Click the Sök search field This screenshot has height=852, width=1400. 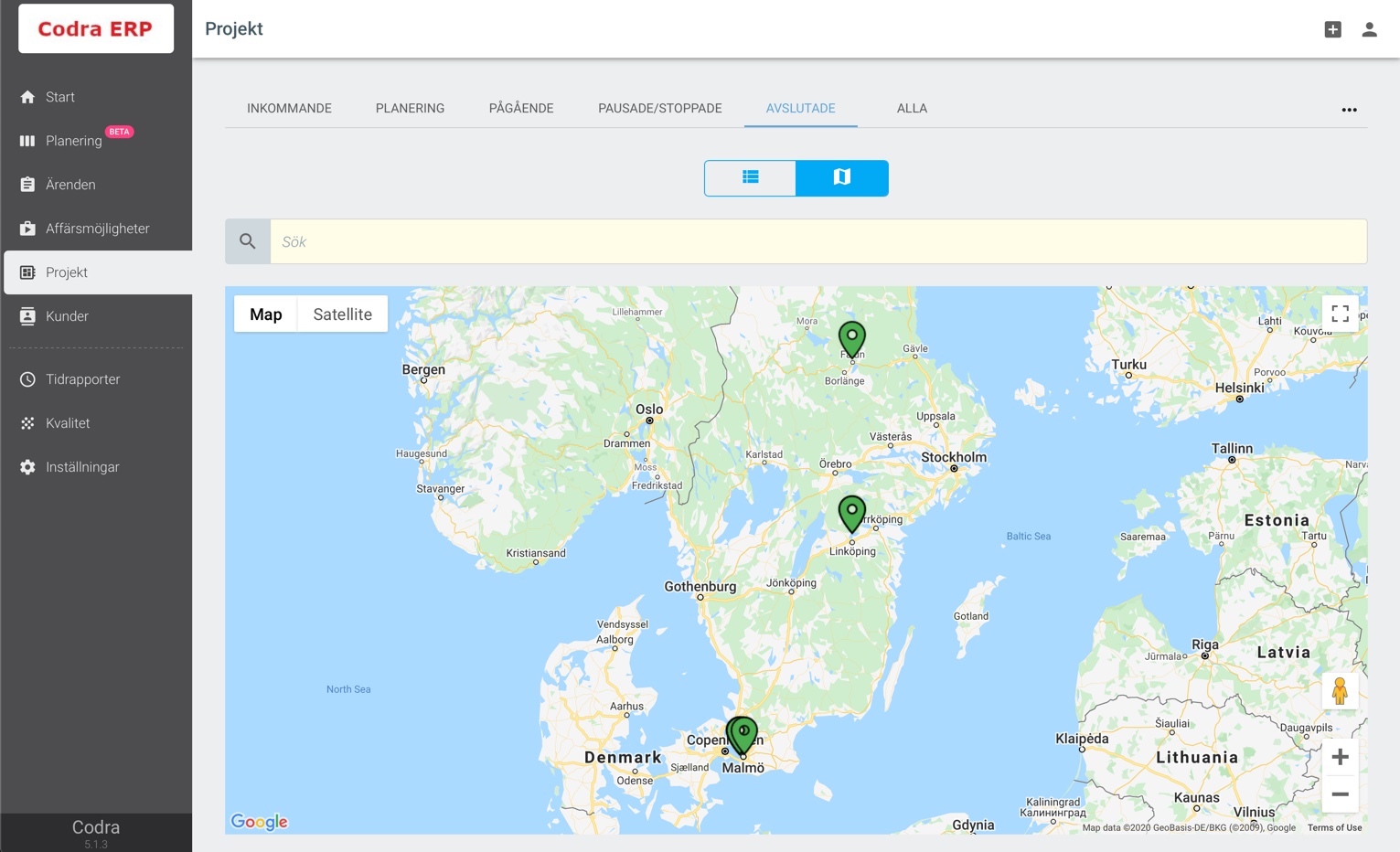(x=818, y=241)
